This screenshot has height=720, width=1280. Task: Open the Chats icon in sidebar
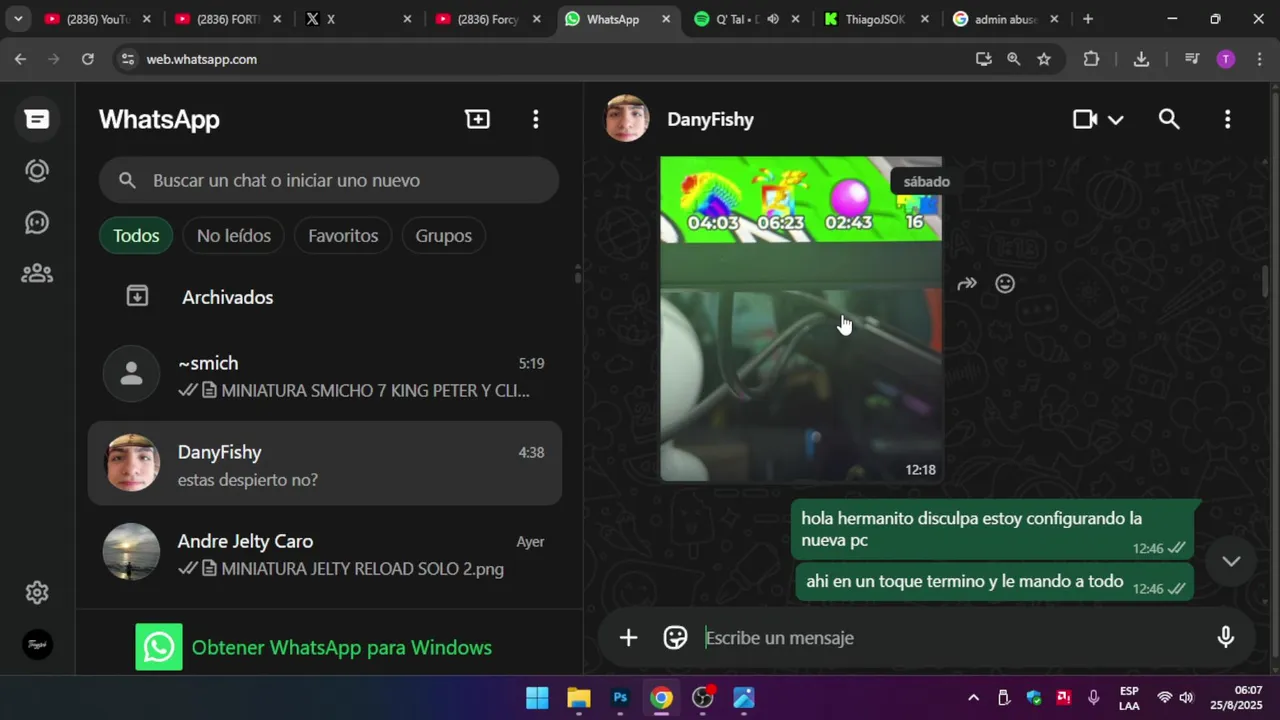coord(37,119)
